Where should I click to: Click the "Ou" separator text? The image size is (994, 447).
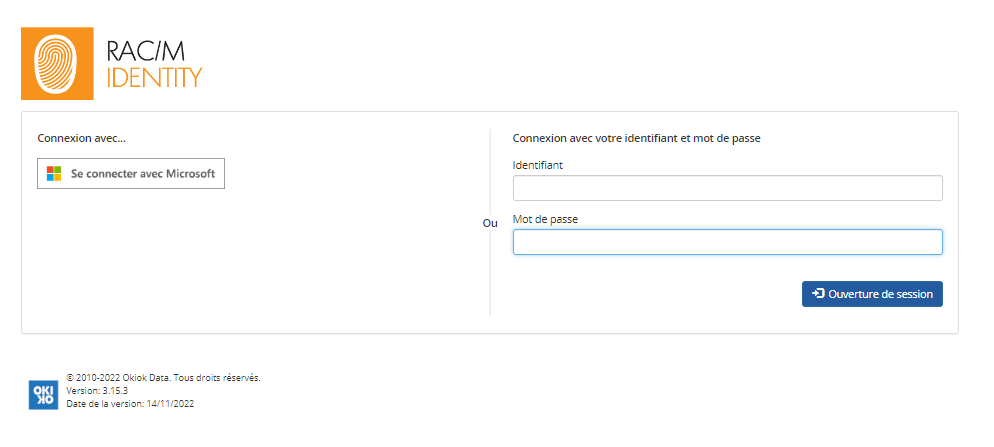pyautogui.click(x=490, y=223)
